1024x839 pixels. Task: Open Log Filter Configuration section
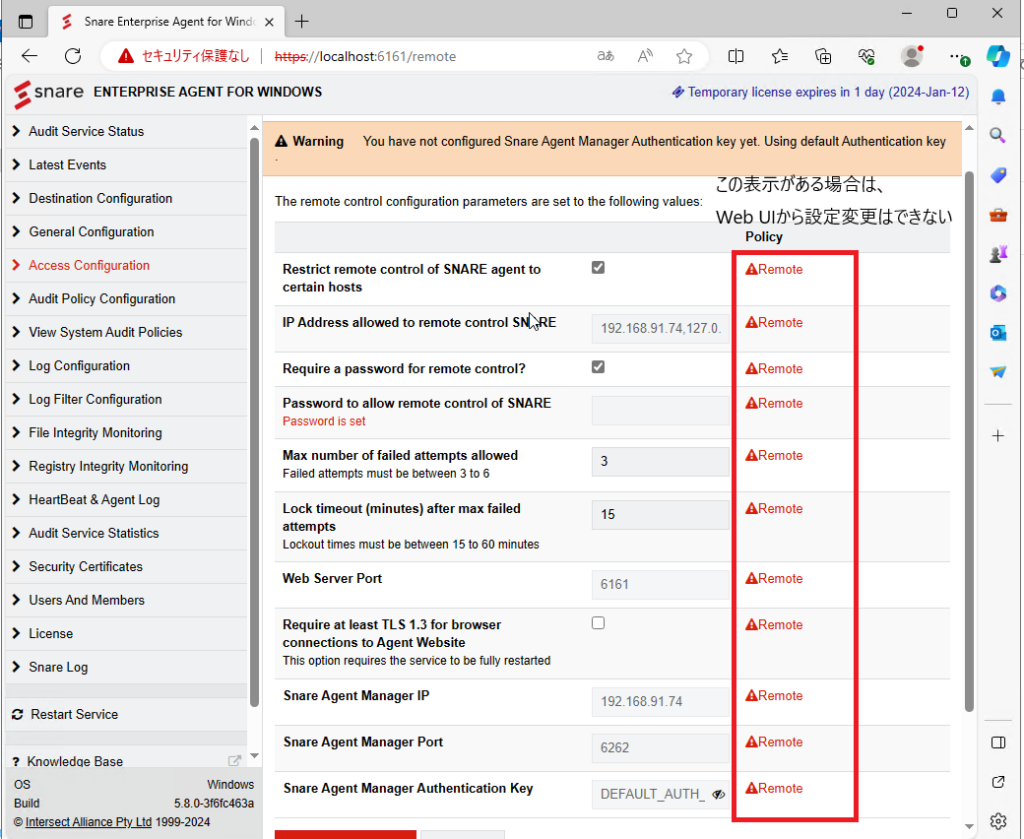(x=127, y=399)
